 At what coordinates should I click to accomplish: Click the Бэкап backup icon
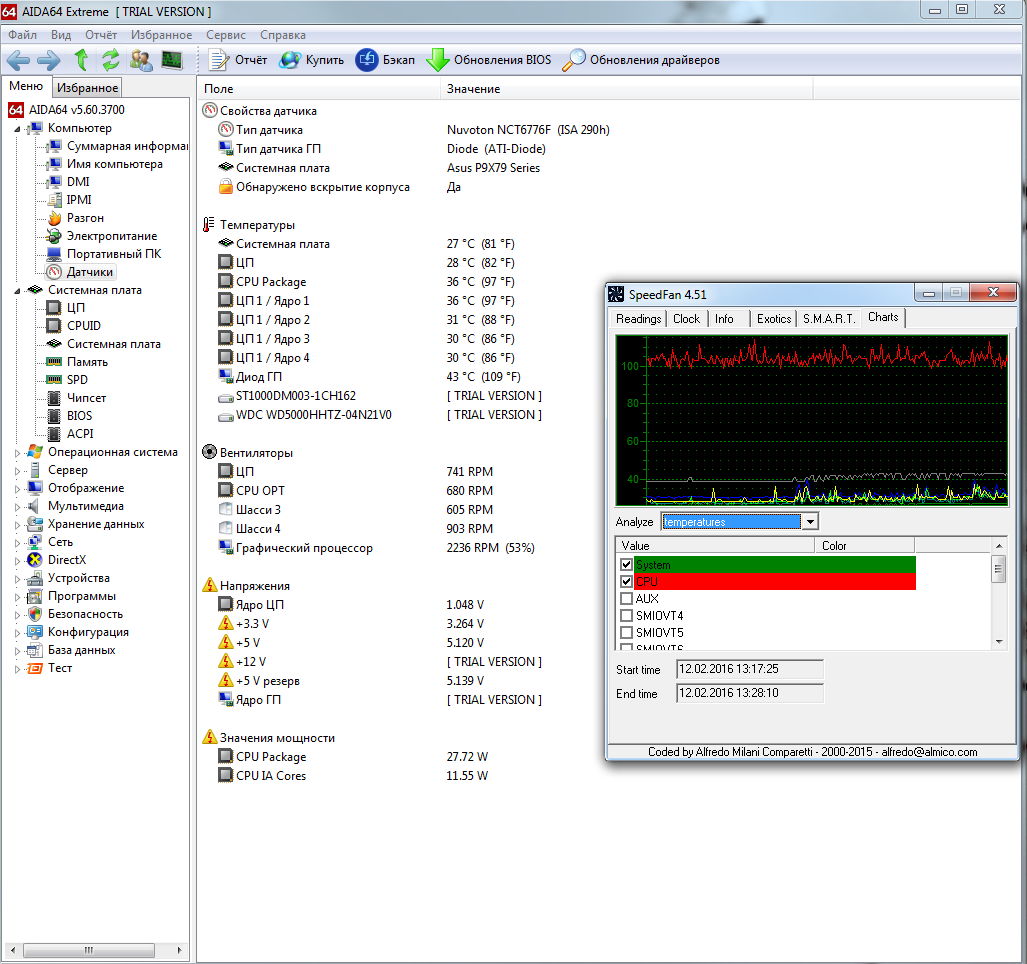pos(367,60)
